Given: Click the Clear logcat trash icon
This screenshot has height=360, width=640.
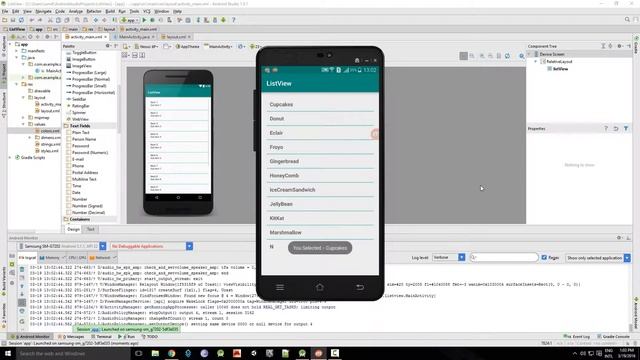Looking at the screenshot, I should [x=22, y=269].
